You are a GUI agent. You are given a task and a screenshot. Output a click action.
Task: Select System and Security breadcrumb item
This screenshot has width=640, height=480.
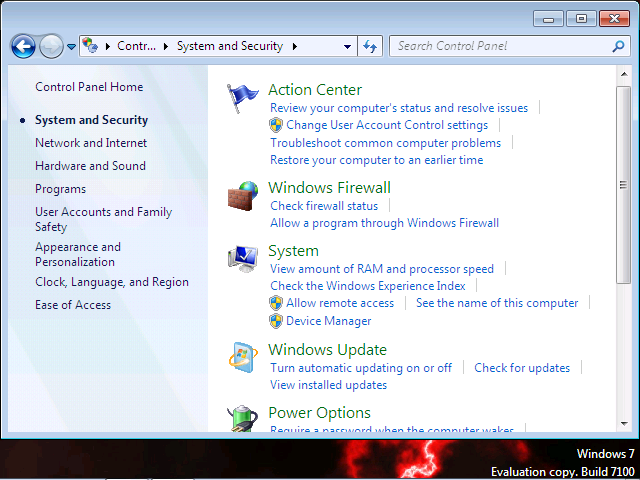[x=230, y=46]
